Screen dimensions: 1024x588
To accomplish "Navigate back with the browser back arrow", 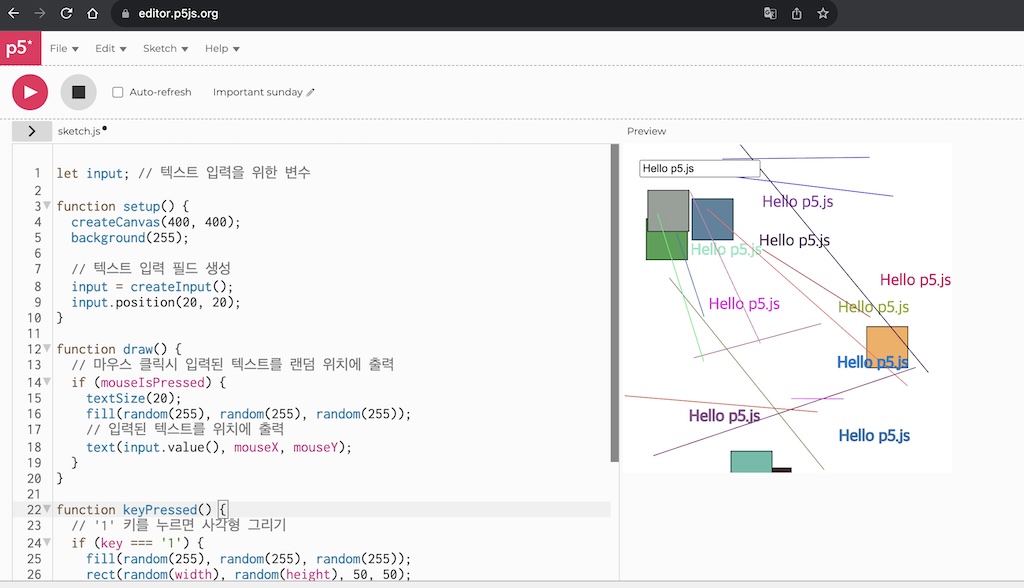I will [14, 13].
